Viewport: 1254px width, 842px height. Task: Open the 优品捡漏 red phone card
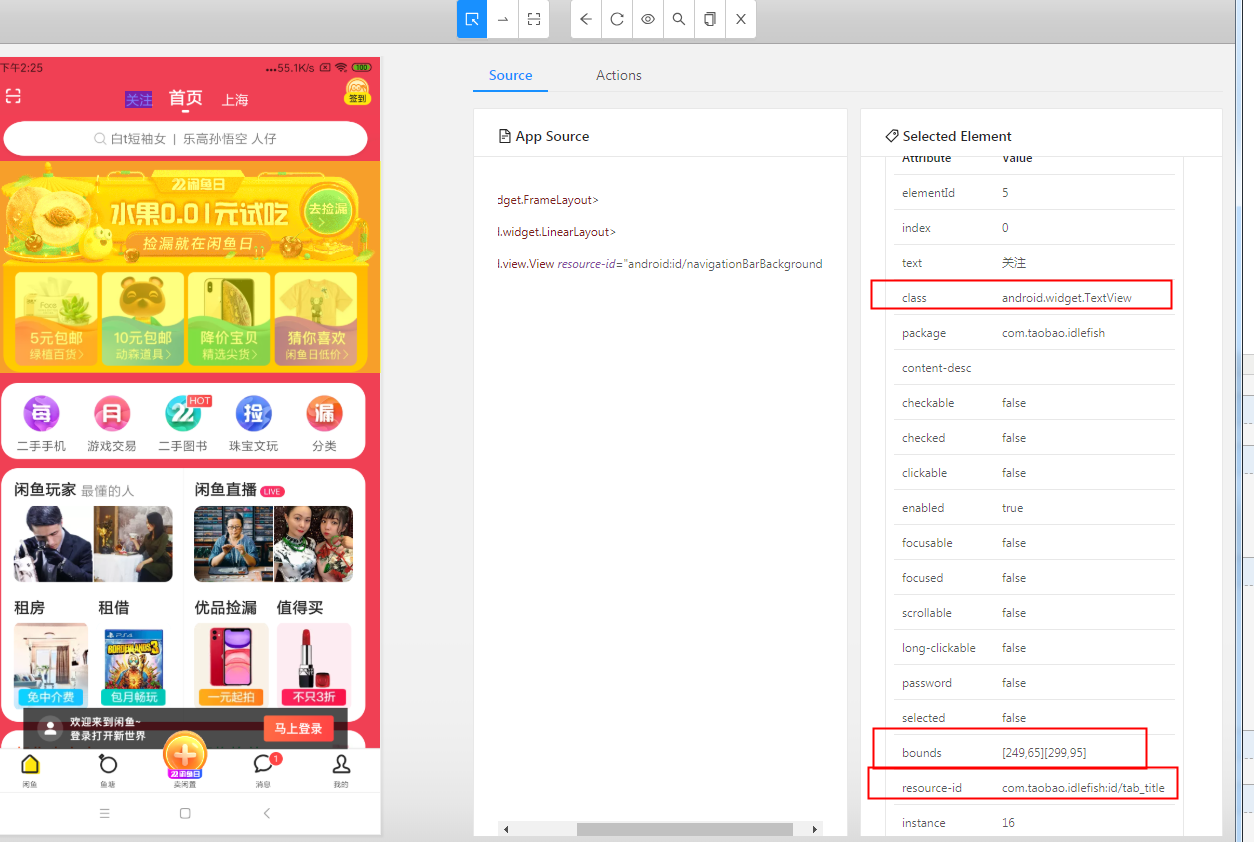click(x=232, y=664)
